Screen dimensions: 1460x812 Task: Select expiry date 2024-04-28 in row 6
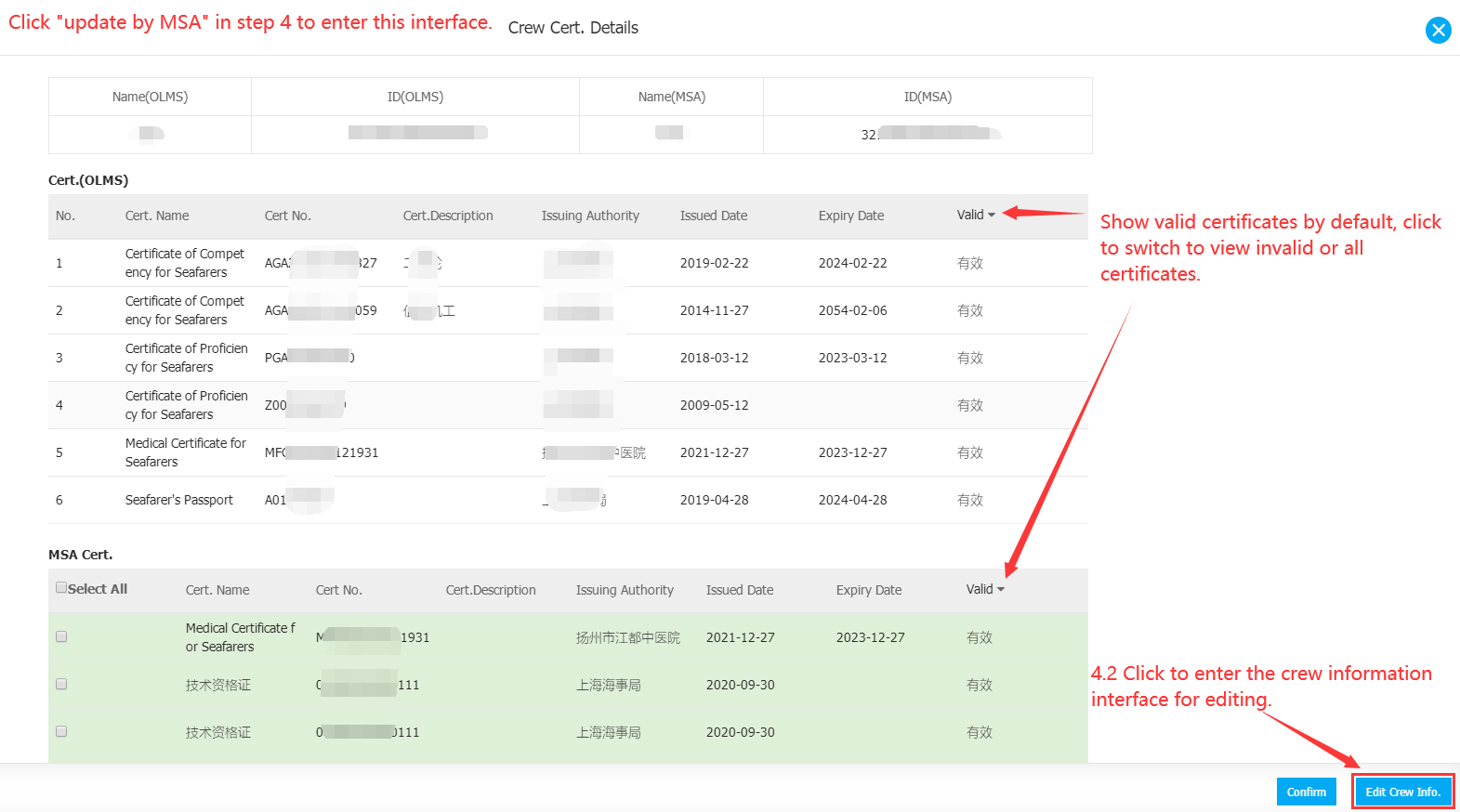point(852,500)
